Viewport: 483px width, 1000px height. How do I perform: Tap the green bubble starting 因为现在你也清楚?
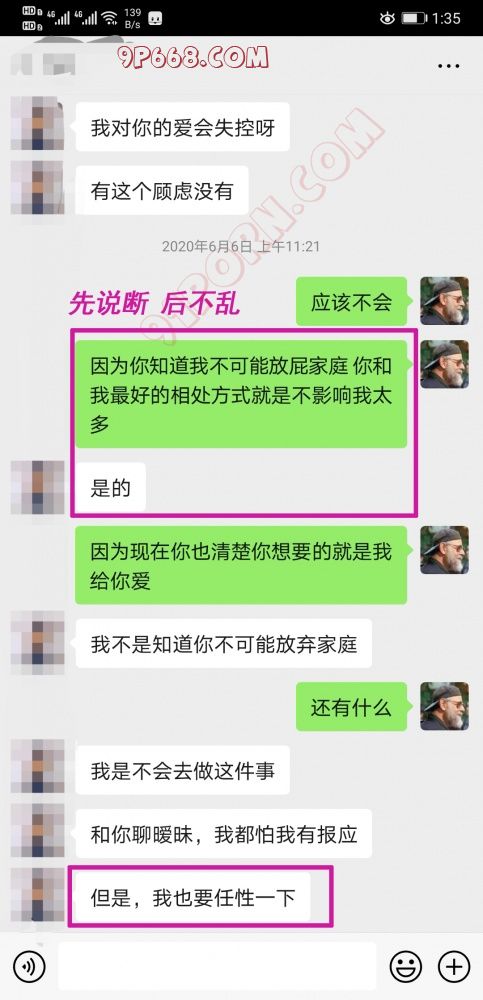[241, 565]
